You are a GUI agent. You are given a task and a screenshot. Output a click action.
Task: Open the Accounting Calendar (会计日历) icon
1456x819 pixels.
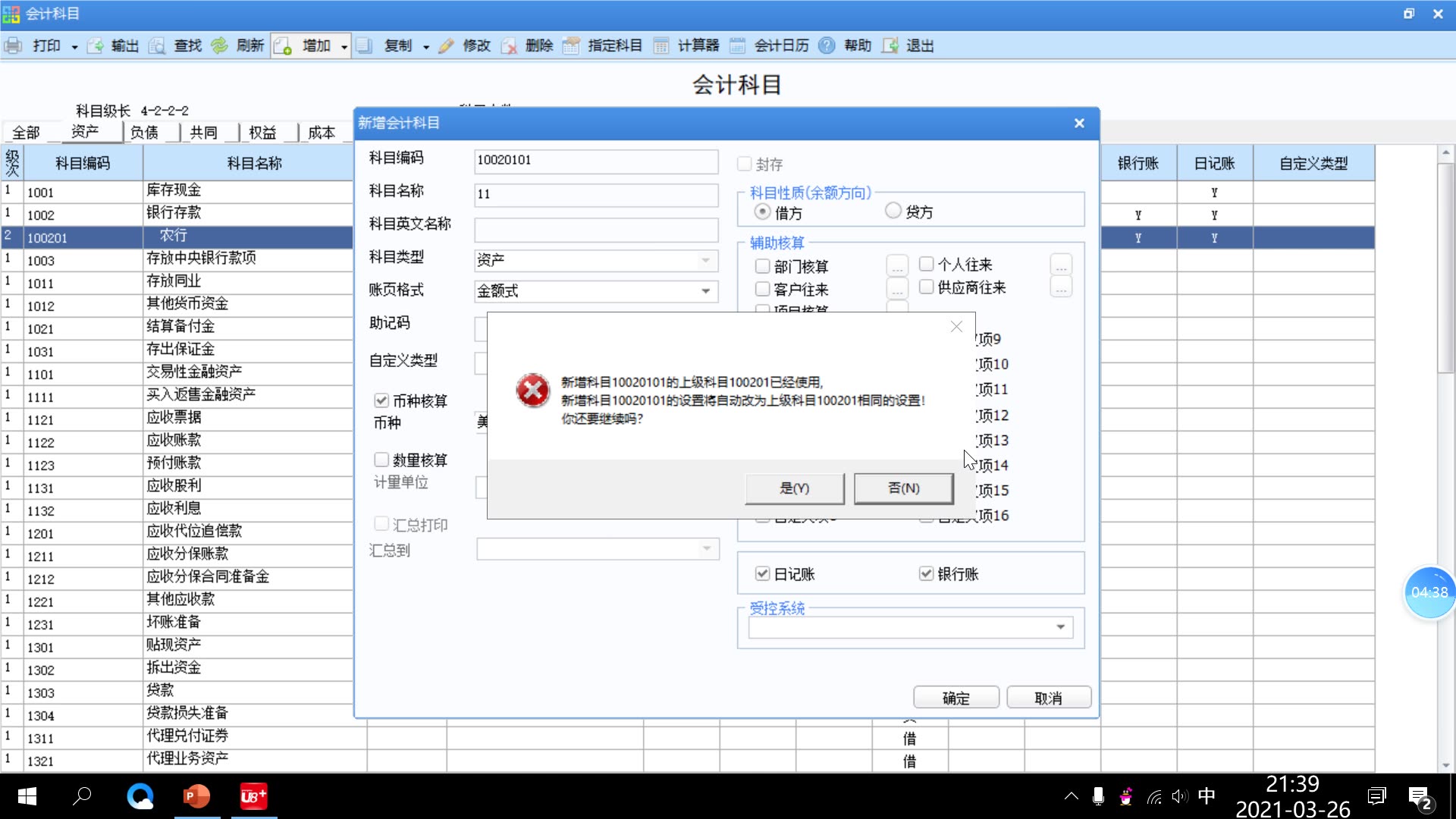[737, 45]
